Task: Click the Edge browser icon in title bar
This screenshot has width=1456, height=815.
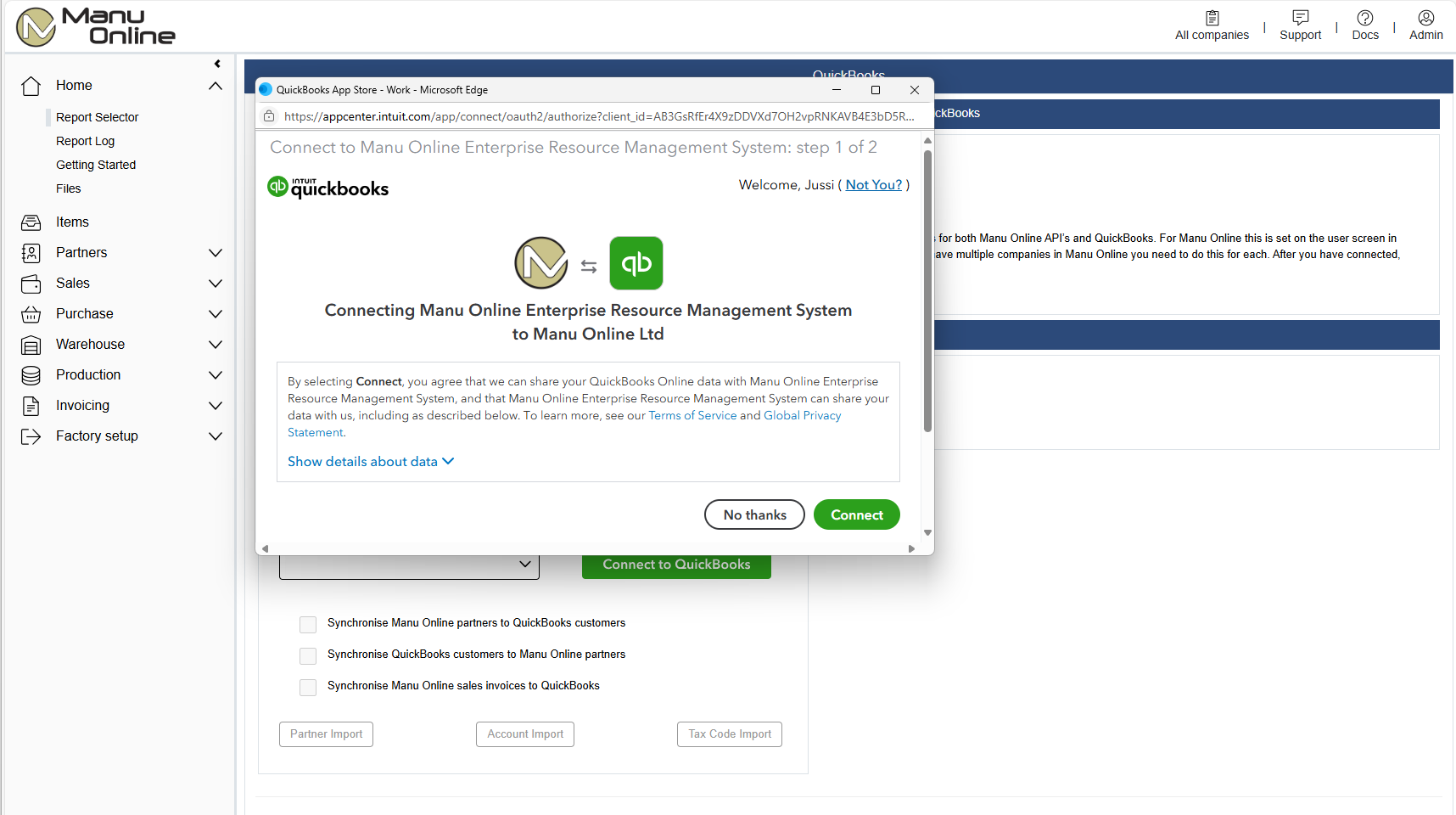Action: pos(266,89)
